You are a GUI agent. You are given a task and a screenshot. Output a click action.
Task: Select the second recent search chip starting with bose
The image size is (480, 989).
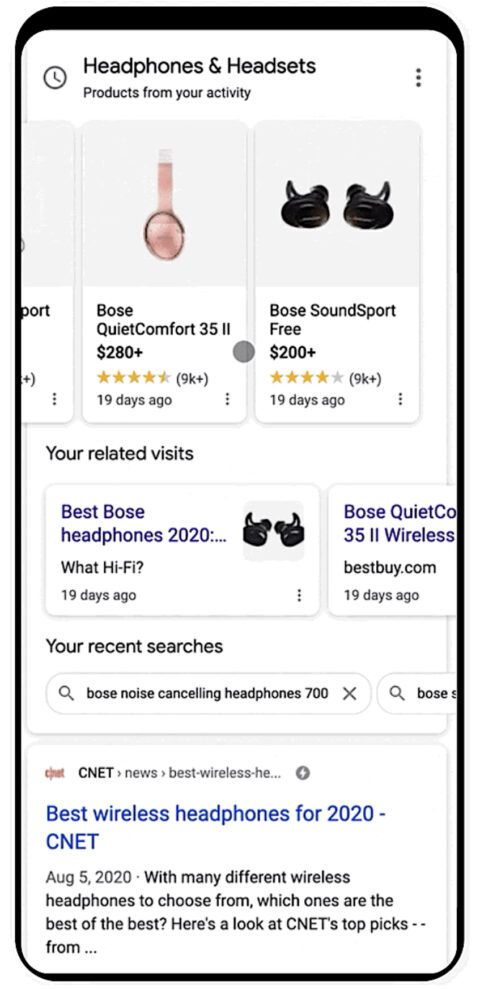coord(417,694)
